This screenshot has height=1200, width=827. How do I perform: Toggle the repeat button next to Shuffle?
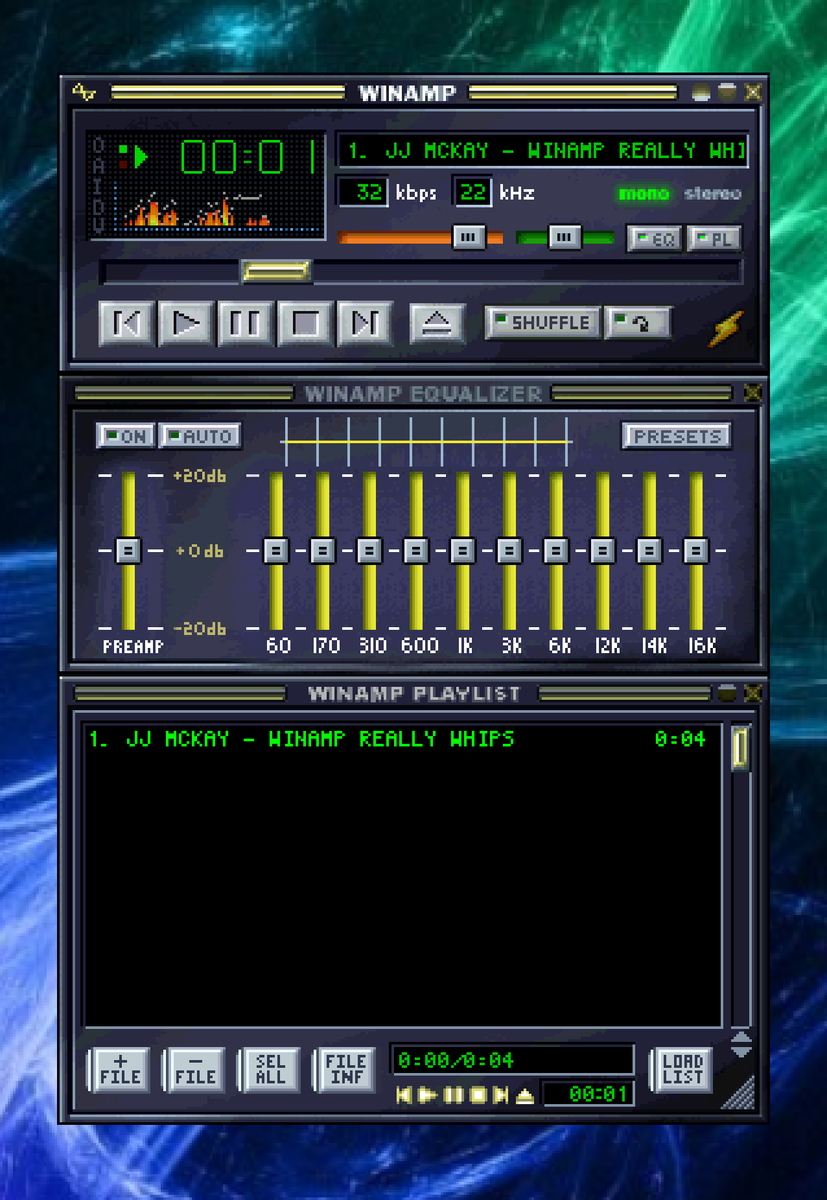(638, 323)
